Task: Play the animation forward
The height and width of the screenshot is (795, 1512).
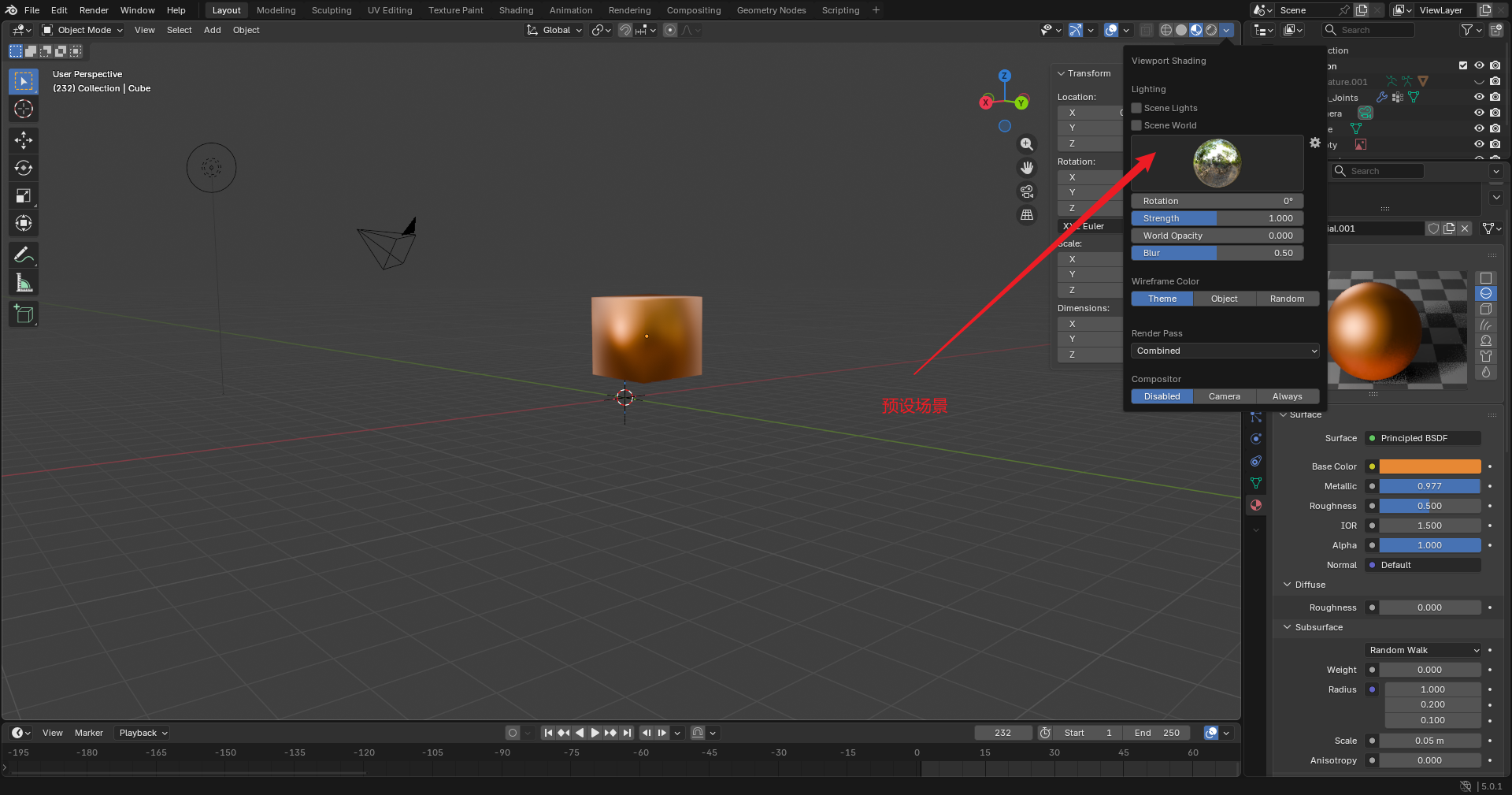Action: (595, 733)
